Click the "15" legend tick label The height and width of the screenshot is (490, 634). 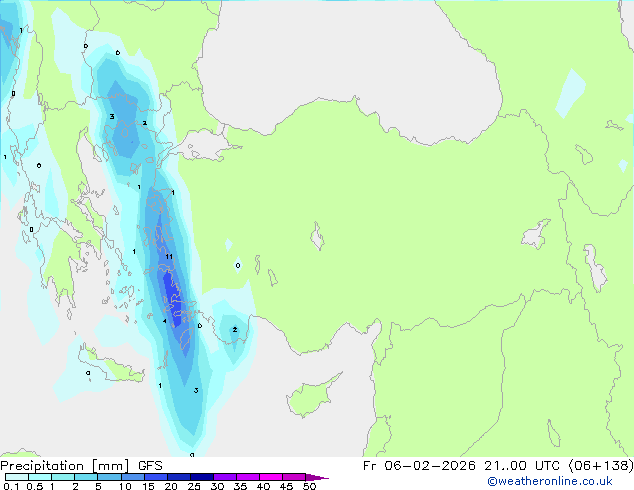click(148, 486)
